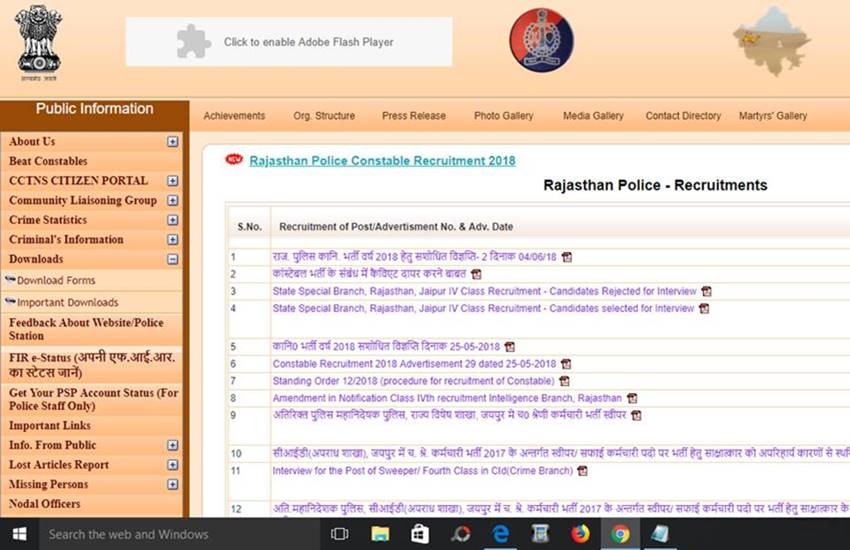Viewport: 850px width, 550px height.
Task: Expand the Missing Persons section
Action: point(173,484)
